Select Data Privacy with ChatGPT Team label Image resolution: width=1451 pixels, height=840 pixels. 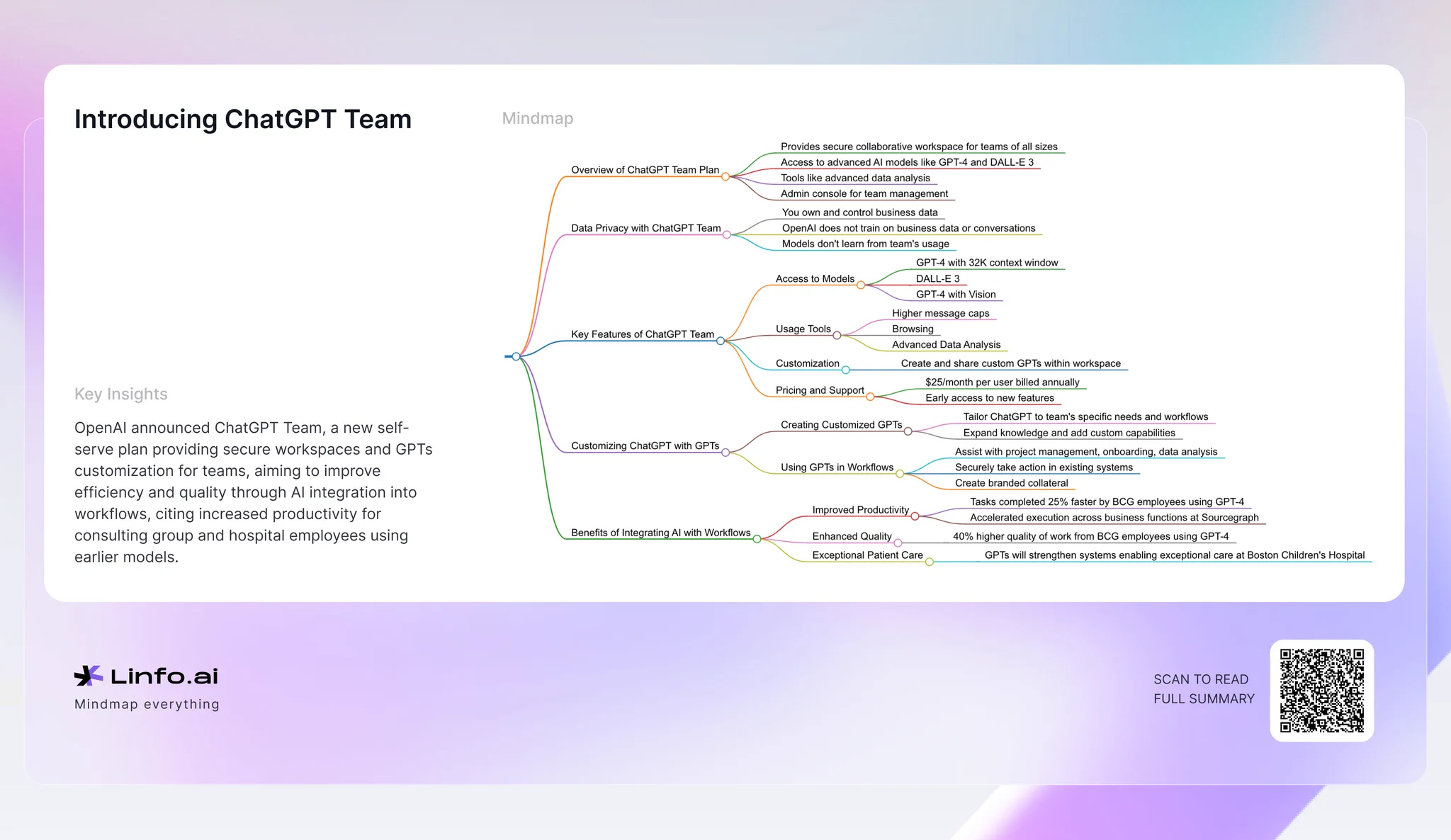[x=645, y=228]
